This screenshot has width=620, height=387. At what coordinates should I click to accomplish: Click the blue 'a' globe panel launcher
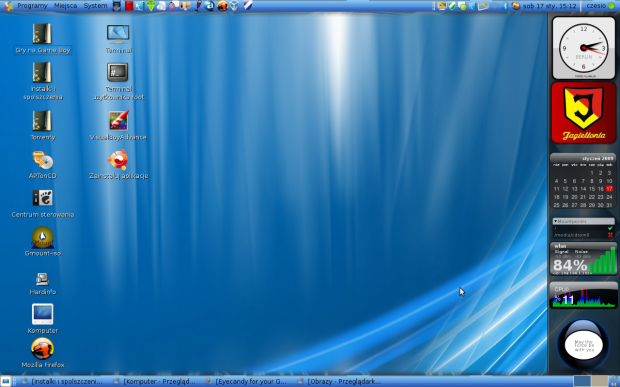(x=210, y=6)
